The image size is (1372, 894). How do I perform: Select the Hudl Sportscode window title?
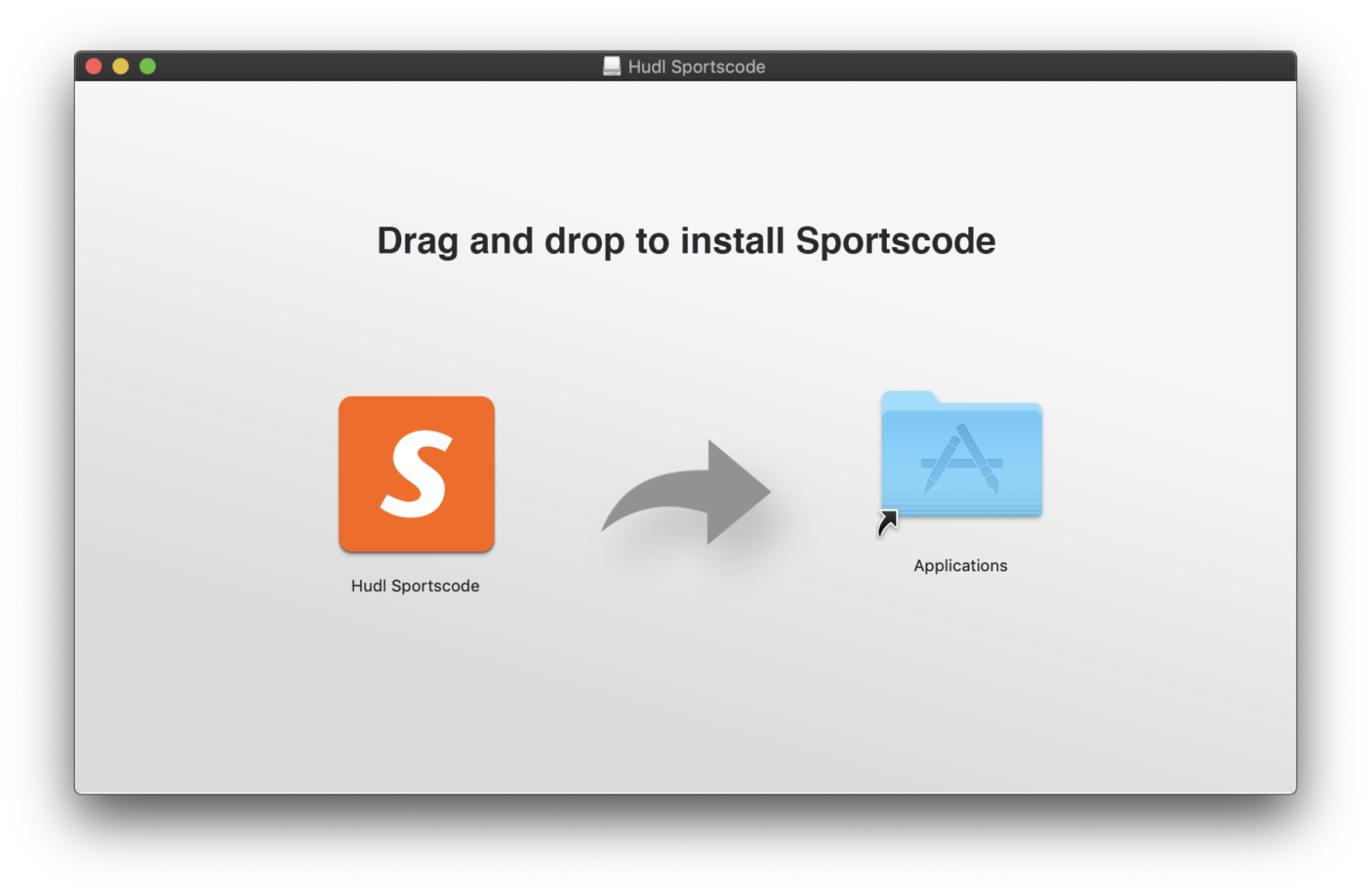click(696, 66)
